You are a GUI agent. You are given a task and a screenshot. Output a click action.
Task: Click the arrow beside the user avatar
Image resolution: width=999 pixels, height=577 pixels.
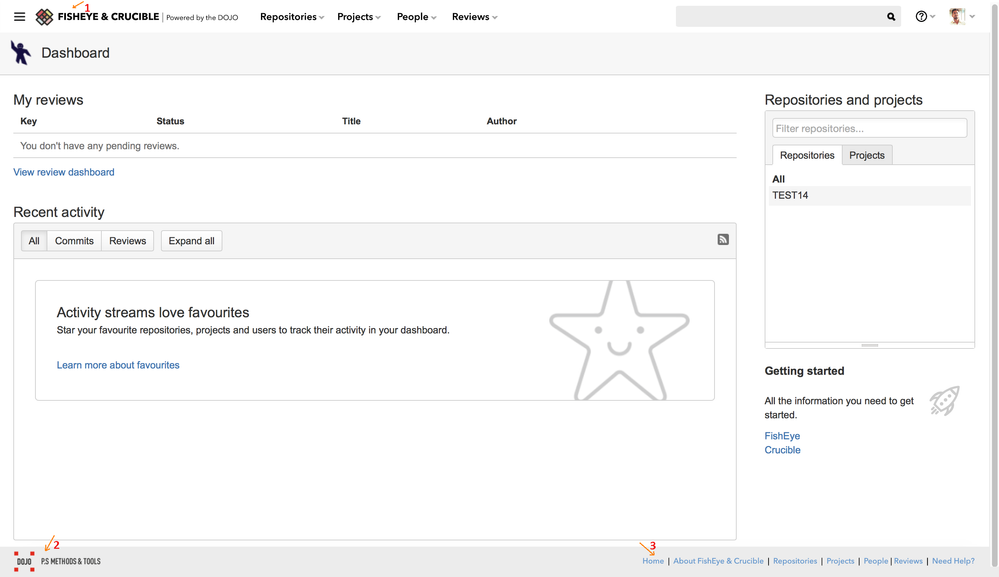pos(972,17)
